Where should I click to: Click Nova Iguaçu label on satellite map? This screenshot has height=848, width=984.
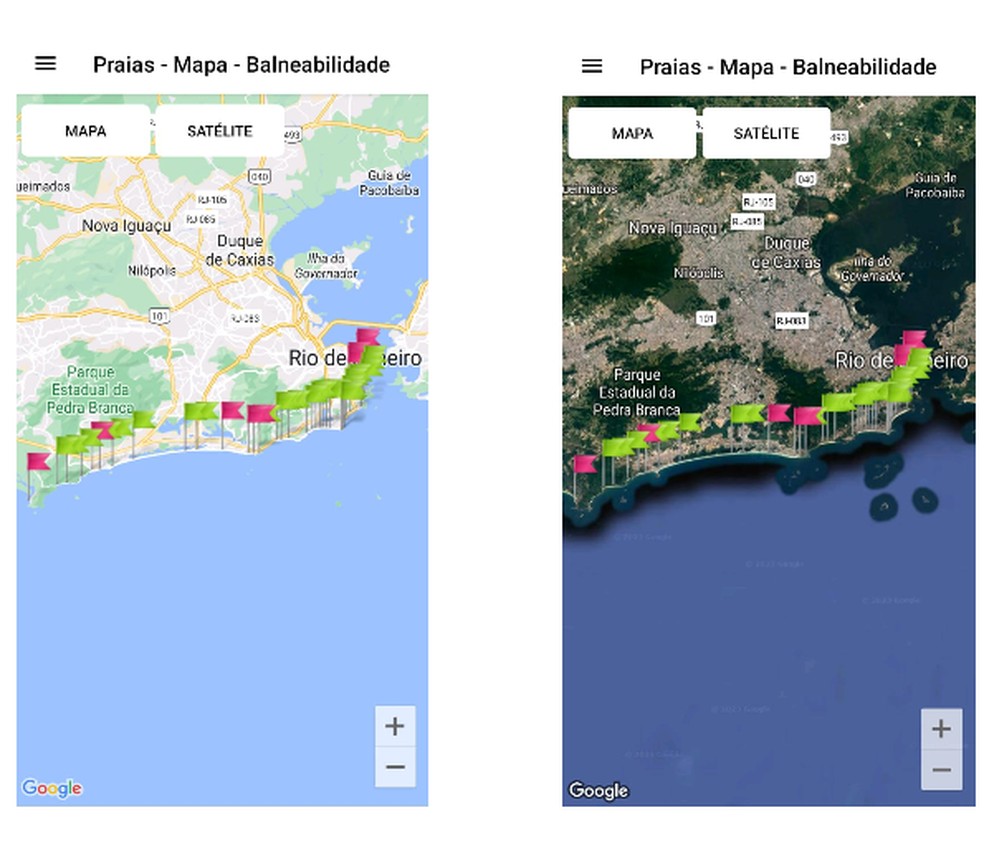(673, 228)
